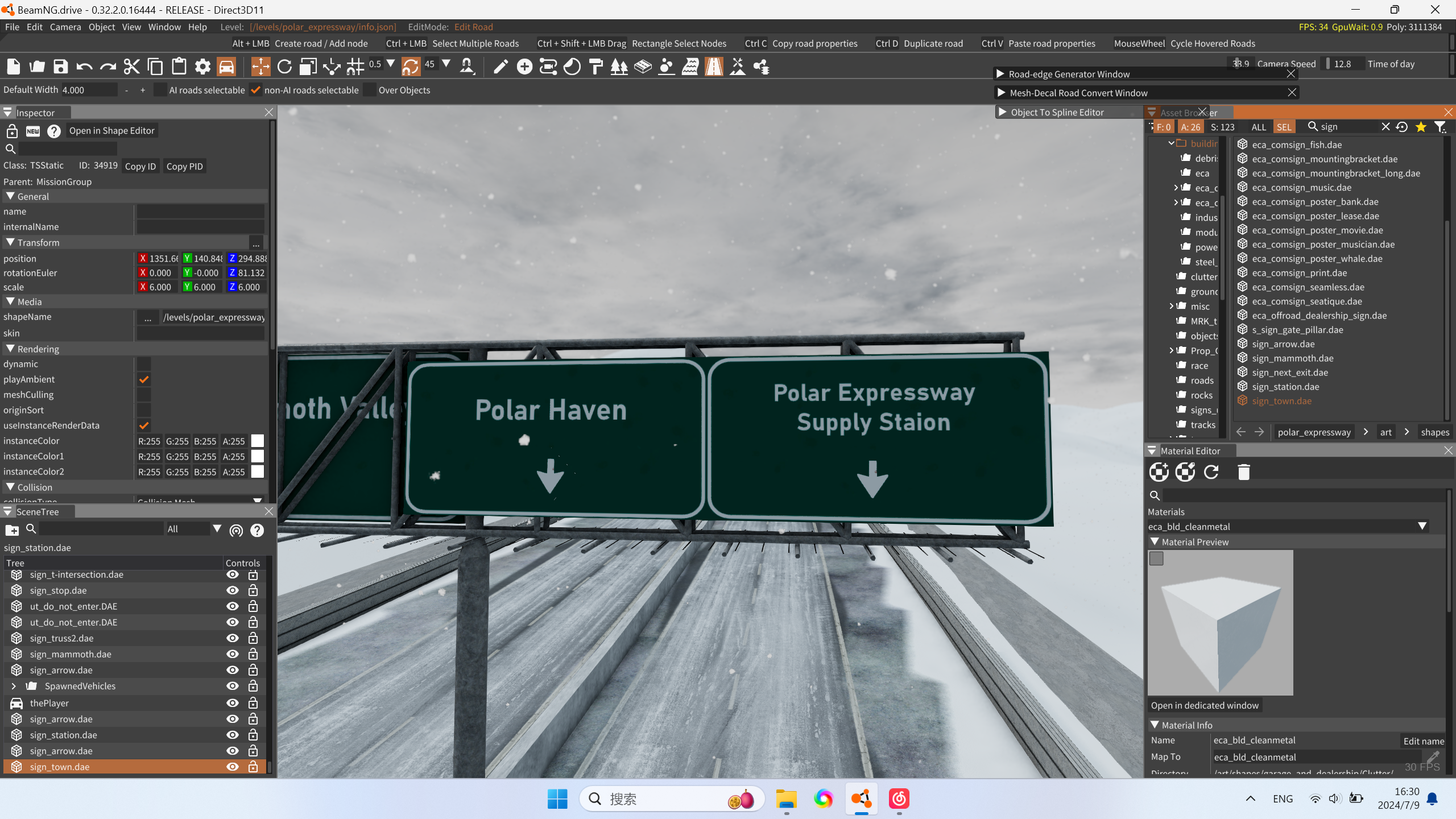Select the Forest Editor trees icon
Viewport: 1456px width, 819px height.
click(619, 67)
